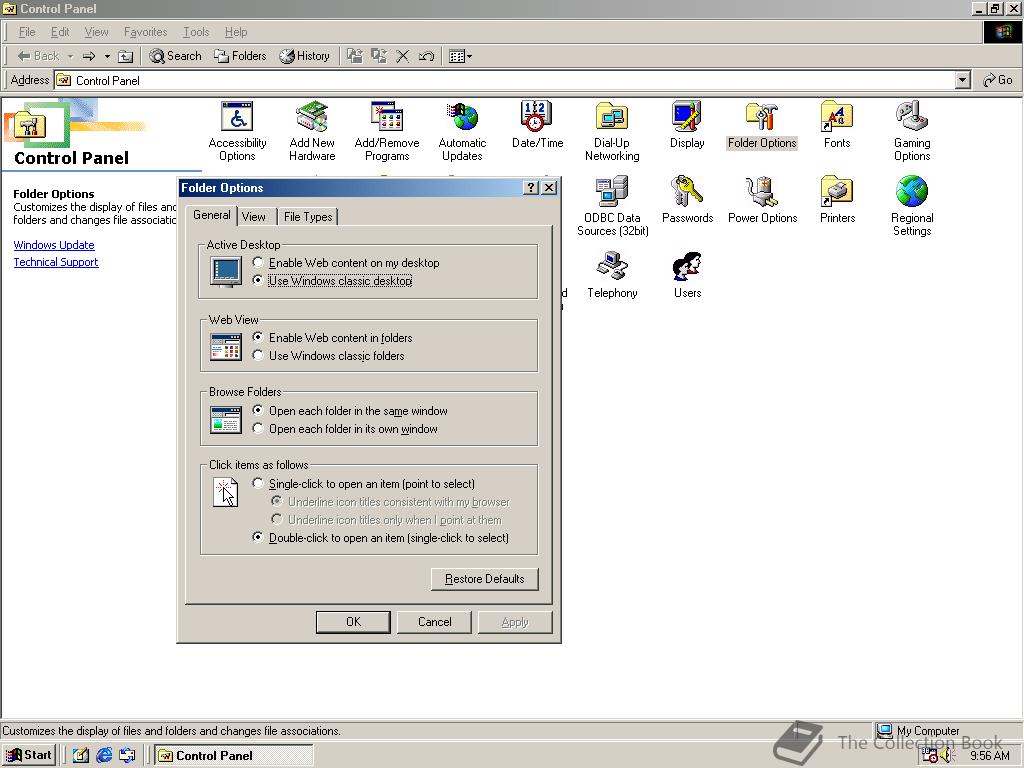Expand the Forward button history dropdown arrow
Viewport: 1024px width, 768px height.
click(x=107, y=56)
